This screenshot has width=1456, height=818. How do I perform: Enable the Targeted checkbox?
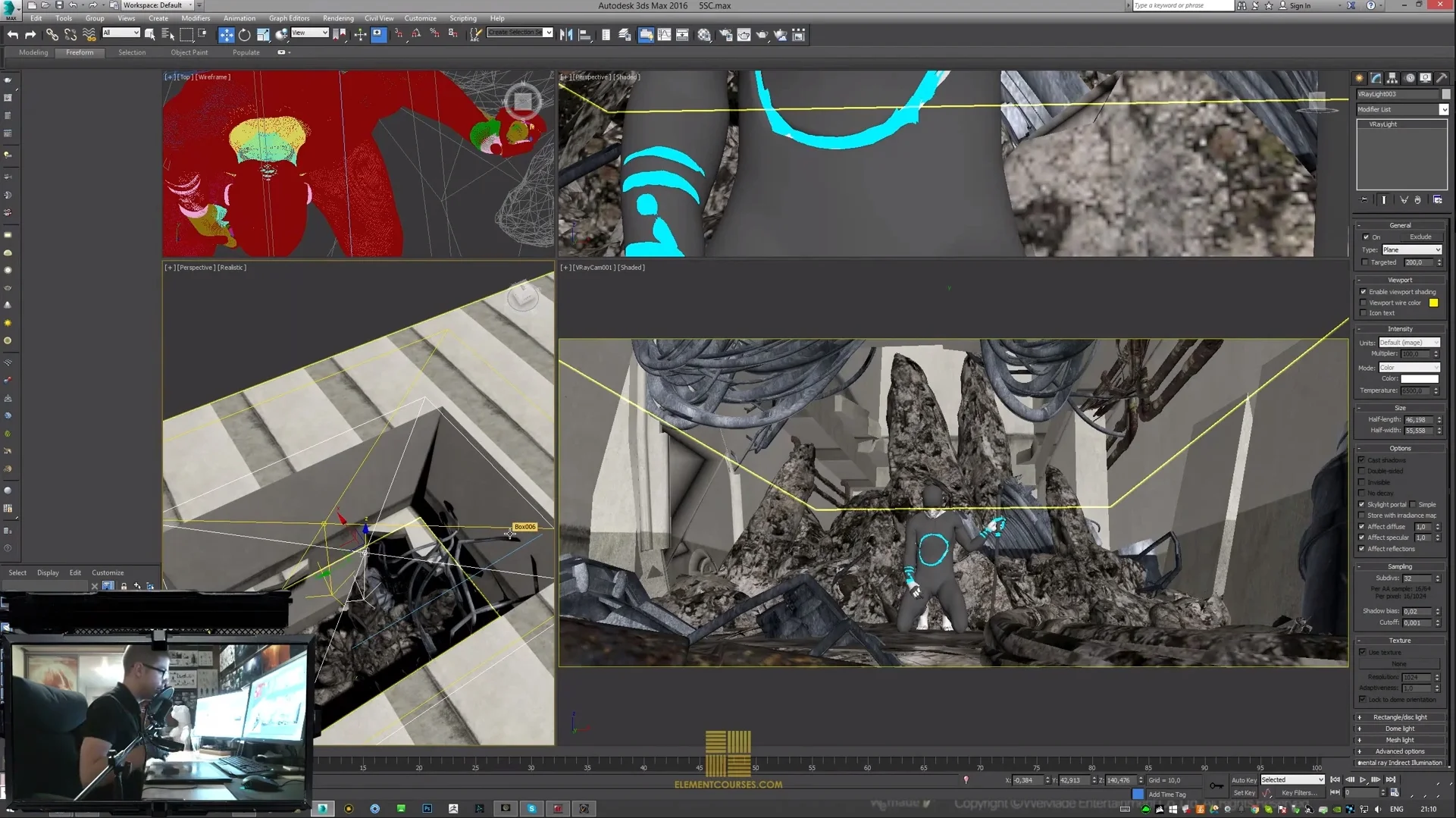(1365, 262)
